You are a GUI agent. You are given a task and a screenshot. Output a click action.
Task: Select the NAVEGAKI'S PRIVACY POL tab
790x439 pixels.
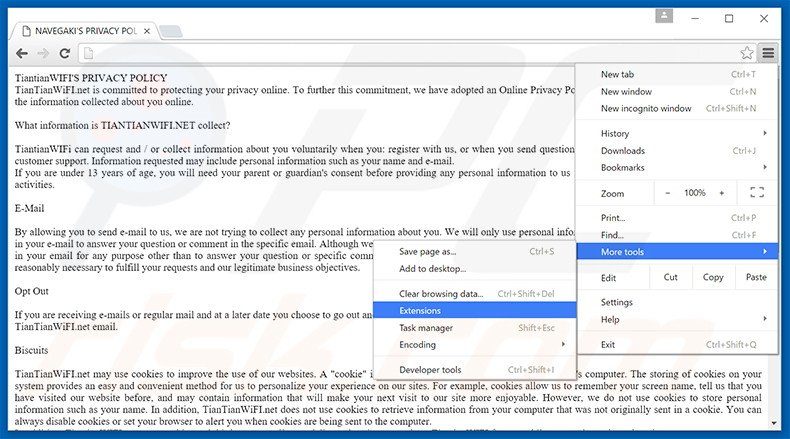pyautogui.click(x=85, y=31)
